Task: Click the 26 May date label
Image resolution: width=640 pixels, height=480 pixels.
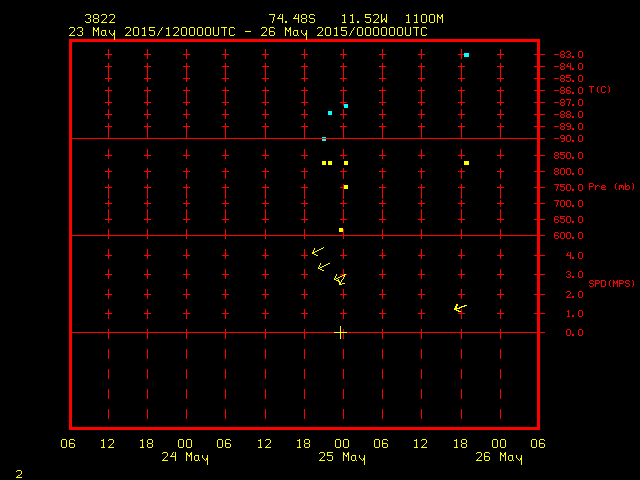Action: 498,458
